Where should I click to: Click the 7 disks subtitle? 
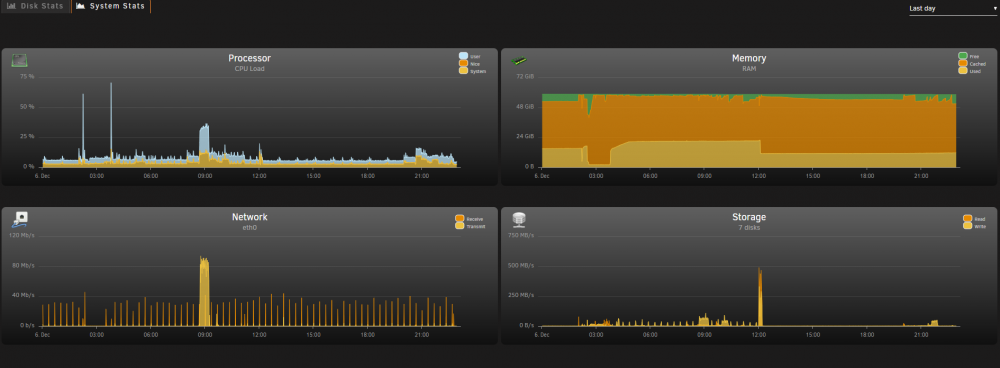coord(749,227)
